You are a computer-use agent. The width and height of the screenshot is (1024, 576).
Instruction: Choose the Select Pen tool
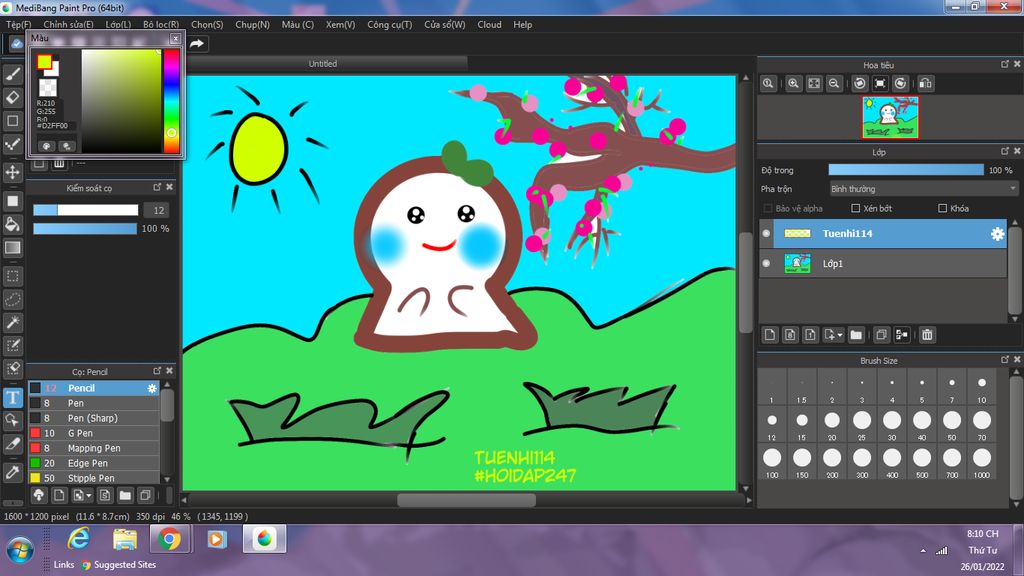[x=12, y=345]
